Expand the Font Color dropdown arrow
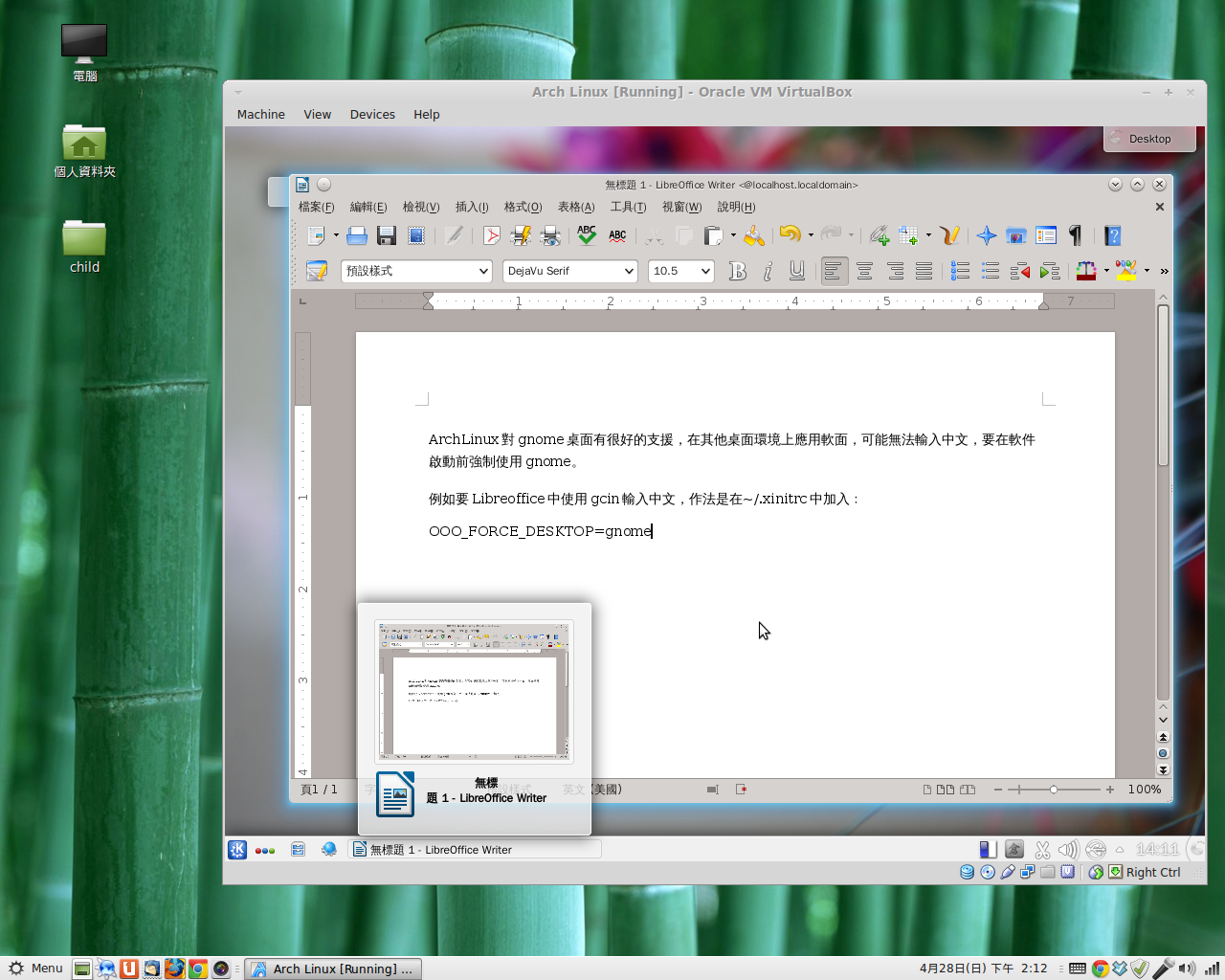1225x980 pixels. (1106, 272)
